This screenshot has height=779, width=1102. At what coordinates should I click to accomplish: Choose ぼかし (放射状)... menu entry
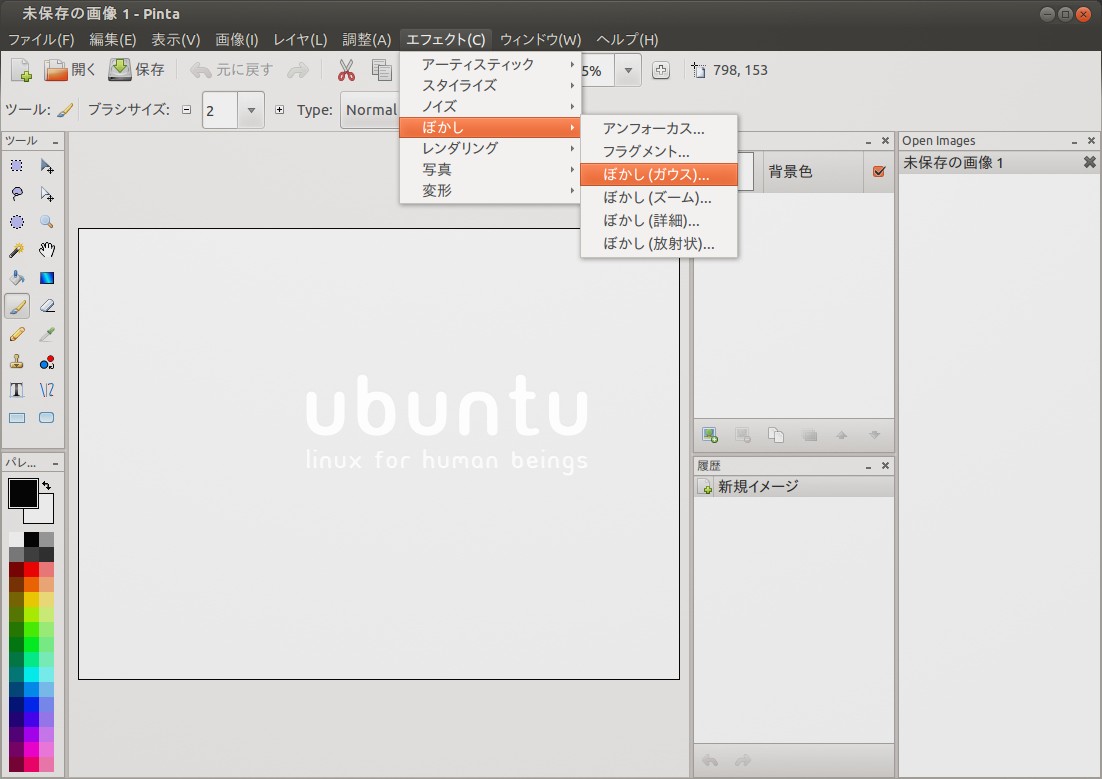pos(659,243)
